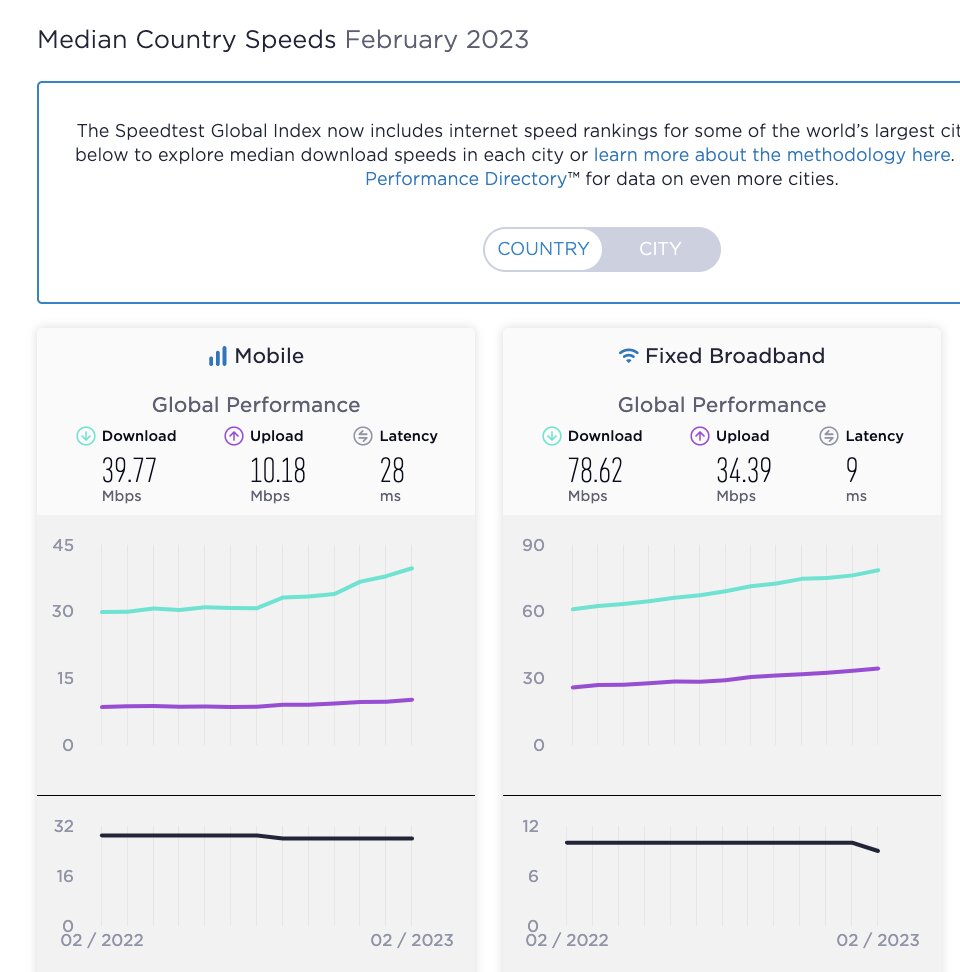Click the Mobile download value 39.77

[x=129, y=470]
